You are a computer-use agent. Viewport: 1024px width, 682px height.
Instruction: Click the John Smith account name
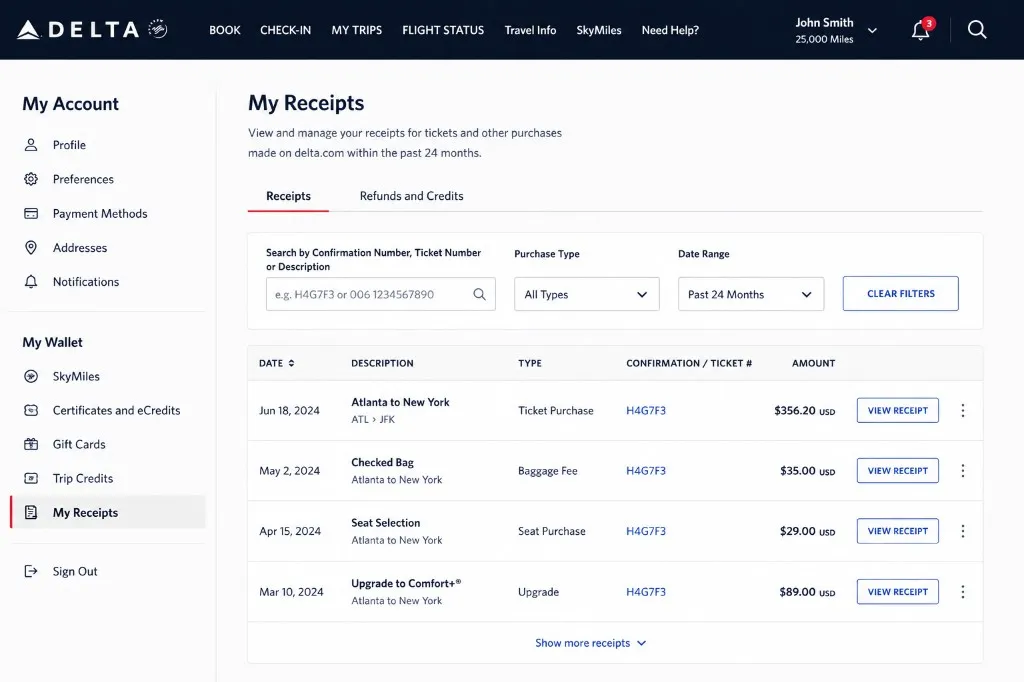[x=824, y=22]
